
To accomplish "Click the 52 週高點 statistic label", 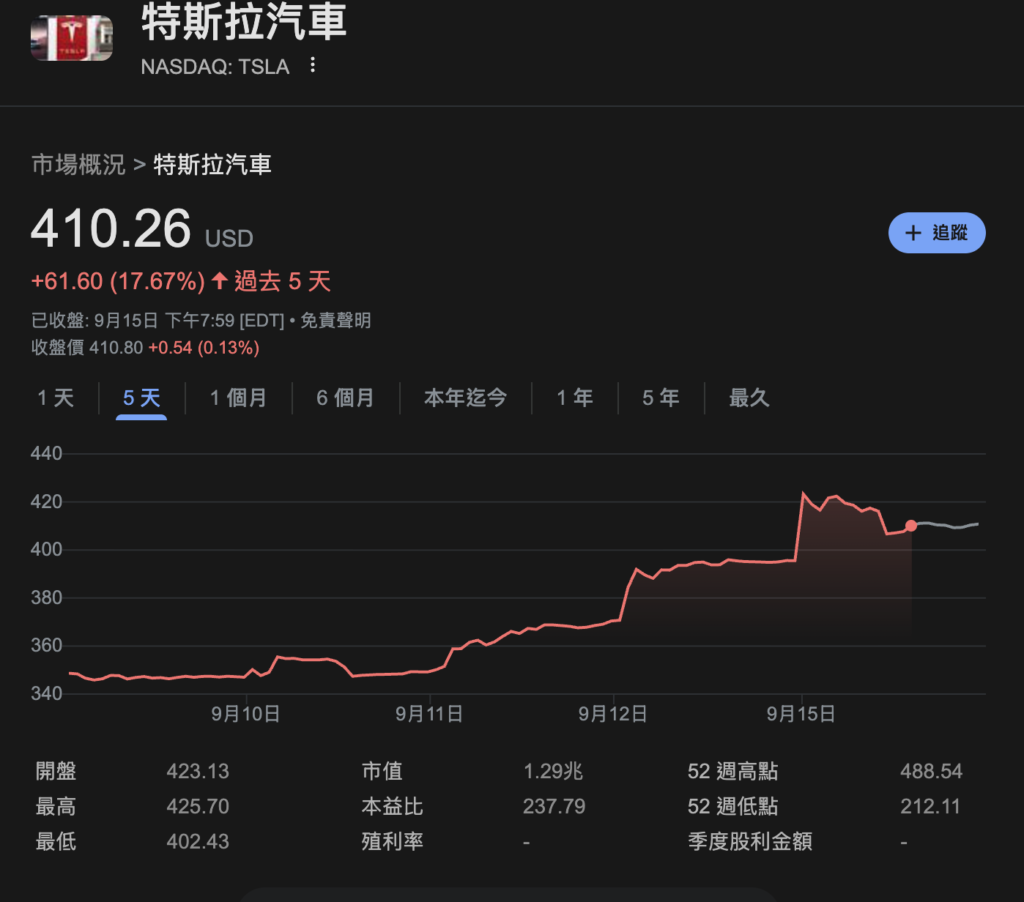I will (x=733, y=772).
